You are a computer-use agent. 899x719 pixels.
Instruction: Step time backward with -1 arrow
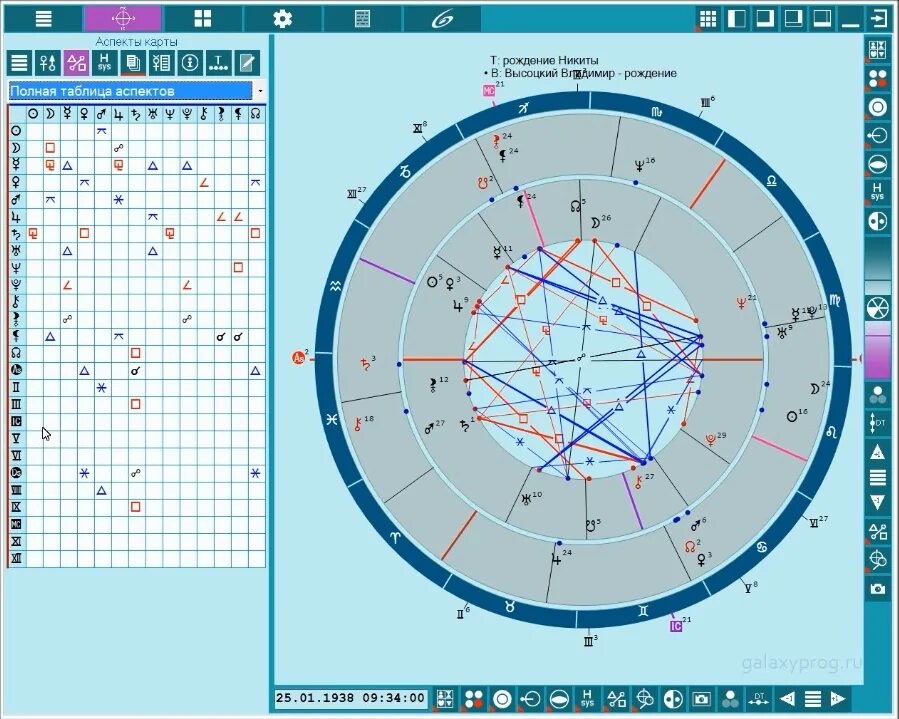click(787, 699)
